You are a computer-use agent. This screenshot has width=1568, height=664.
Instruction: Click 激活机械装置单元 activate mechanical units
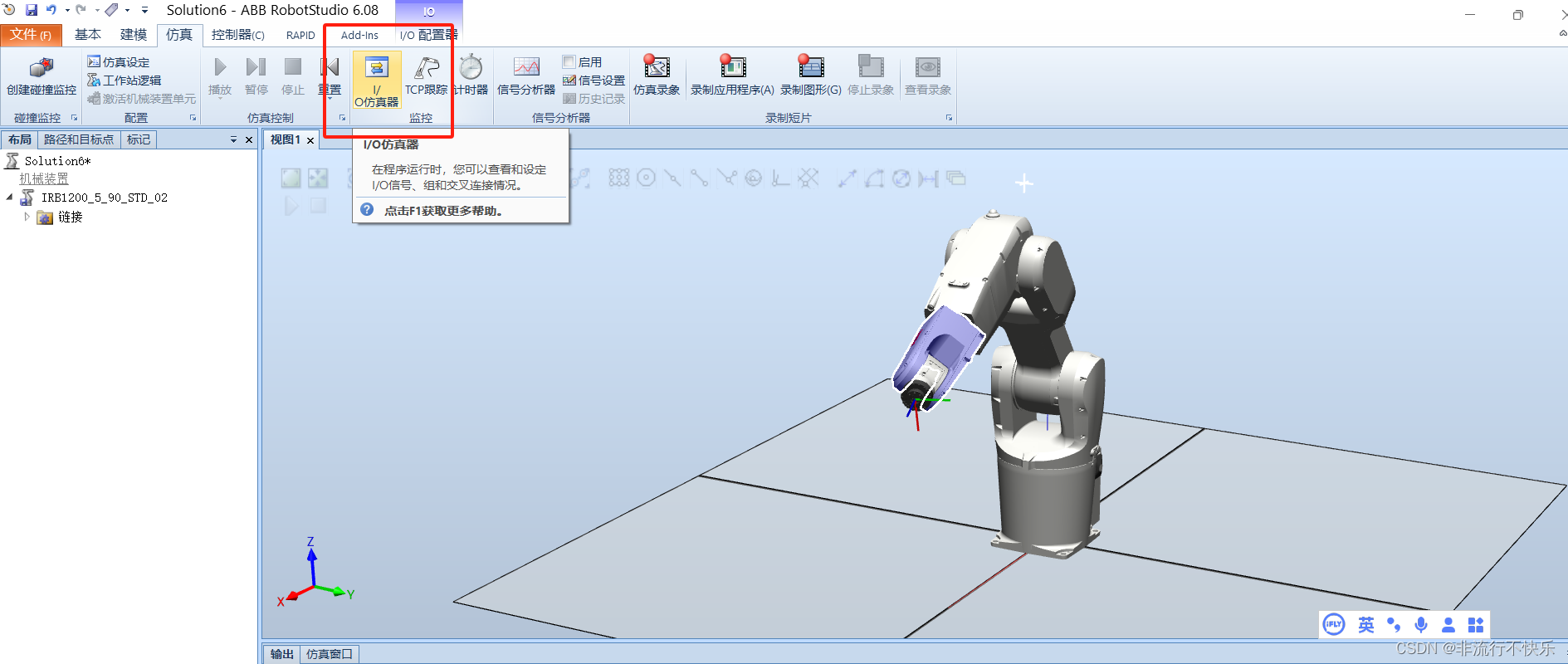click(x=141, y=99)
